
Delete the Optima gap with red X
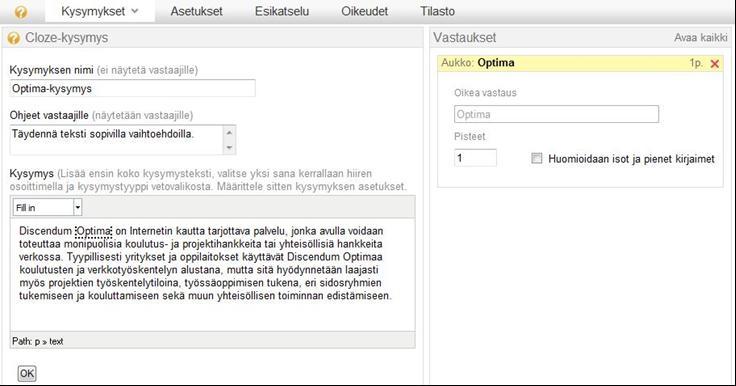[714, 64]
